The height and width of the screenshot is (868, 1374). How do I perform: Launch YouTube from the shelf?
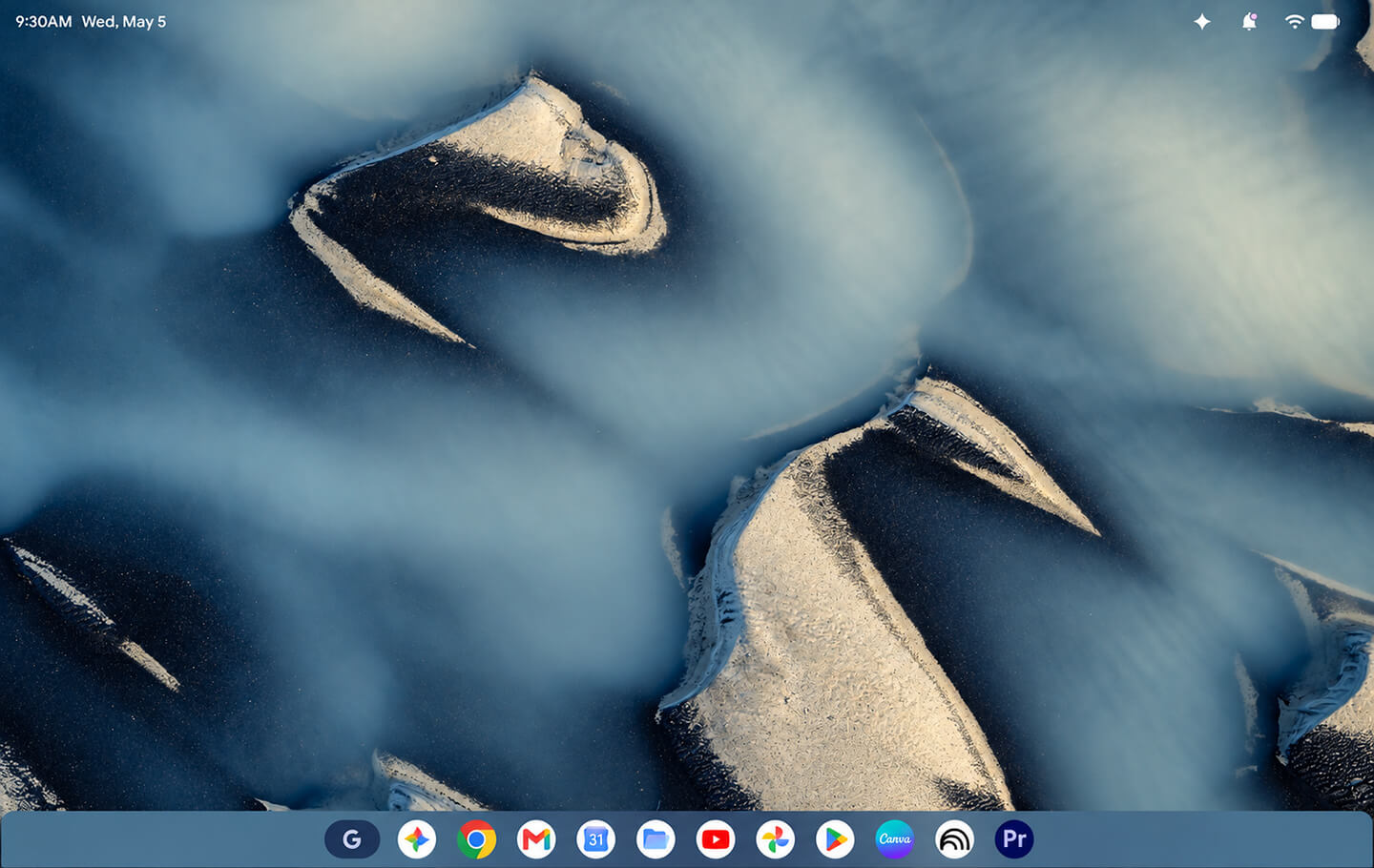click(x=716, y=839)
